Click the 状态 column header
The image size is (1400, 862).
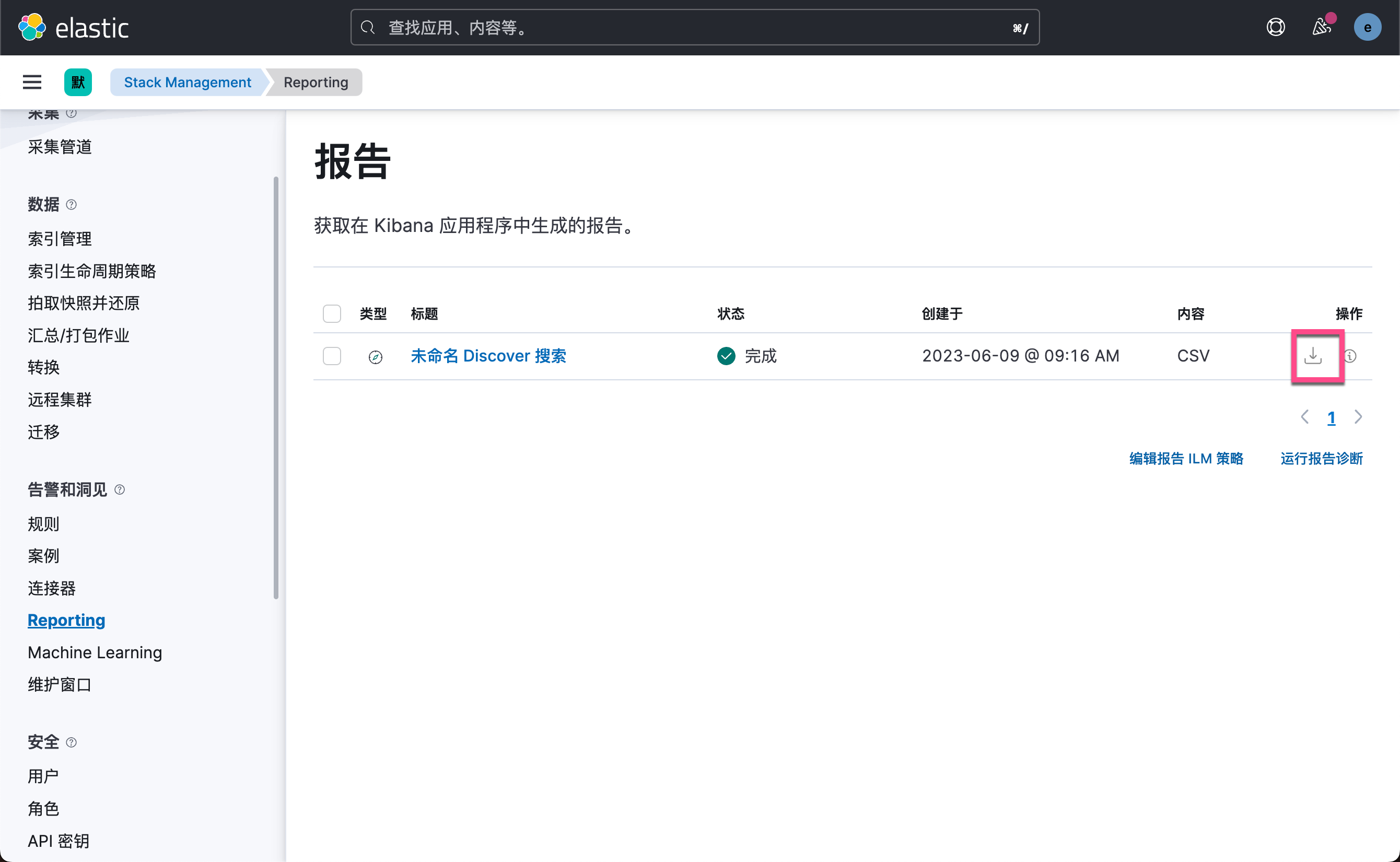pos(731,313)
